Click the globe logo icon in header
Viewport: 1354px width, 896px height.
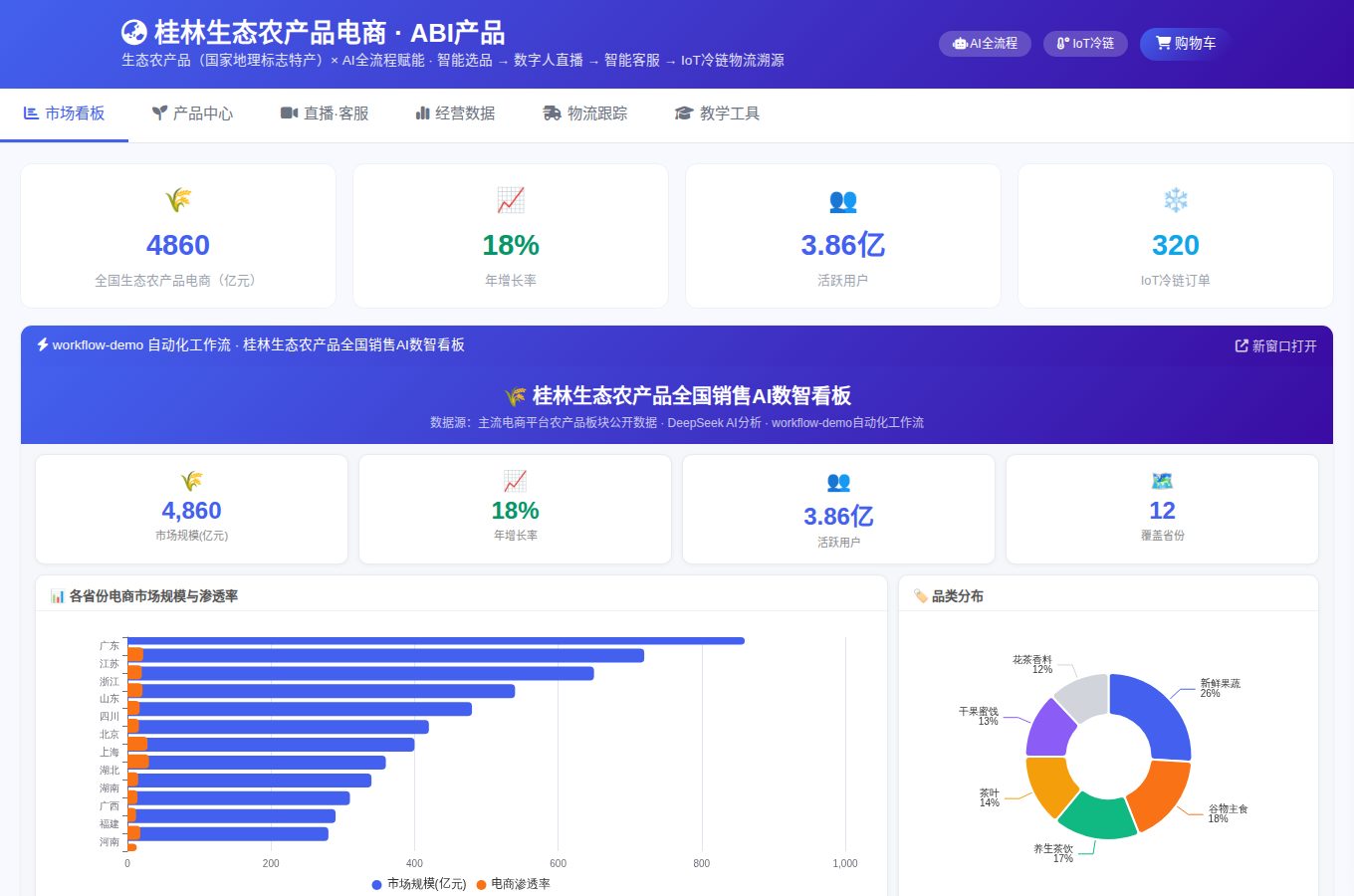(x=134, y=33)
